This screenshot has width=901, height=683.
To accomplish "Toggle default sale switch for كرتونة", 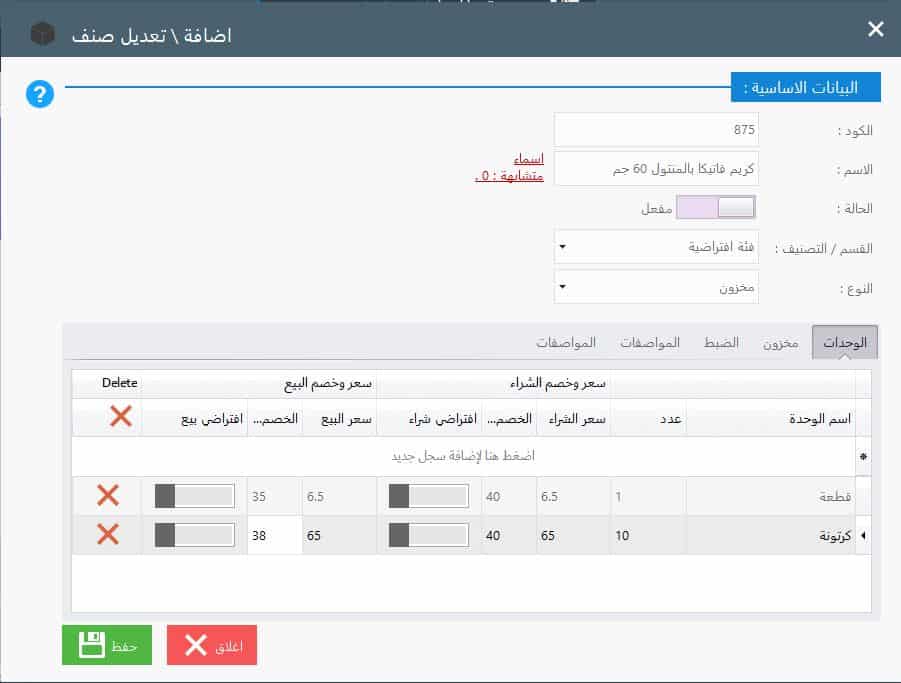I will coord(194,535).
